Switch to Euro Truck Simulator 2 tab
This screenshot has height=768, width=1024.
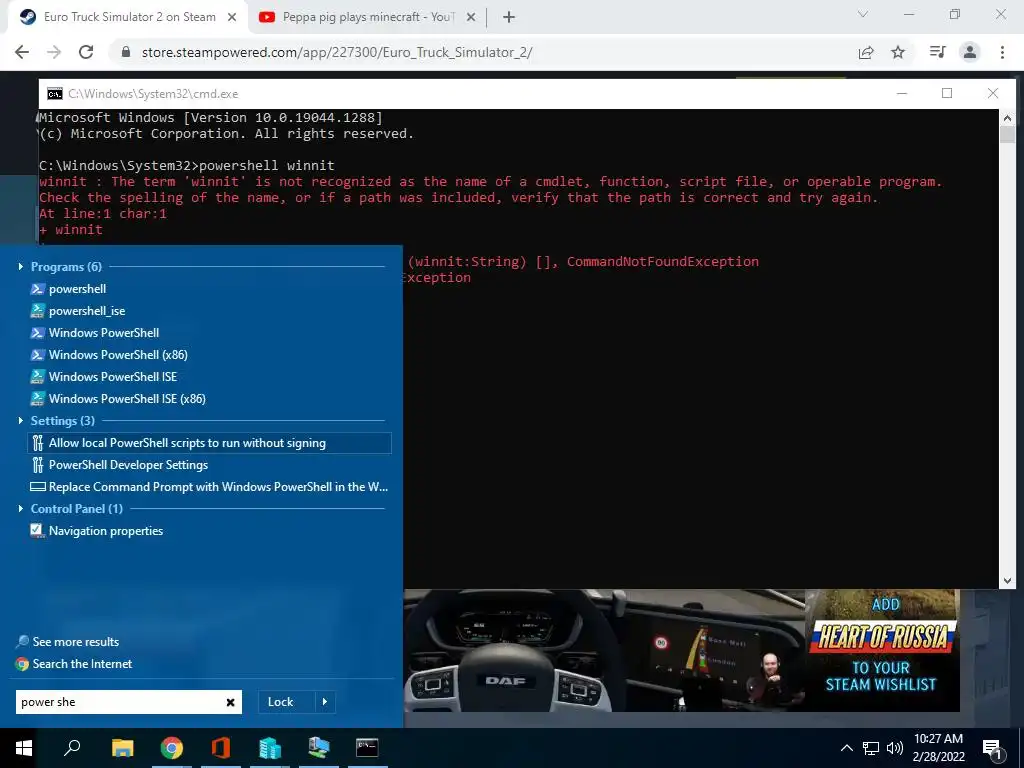point(129,17)
